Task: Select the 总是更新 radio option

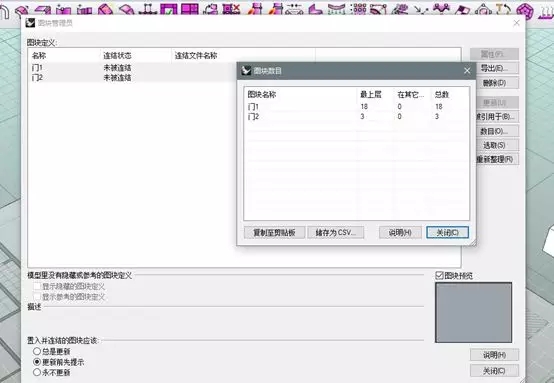Action: pos(37,351)
